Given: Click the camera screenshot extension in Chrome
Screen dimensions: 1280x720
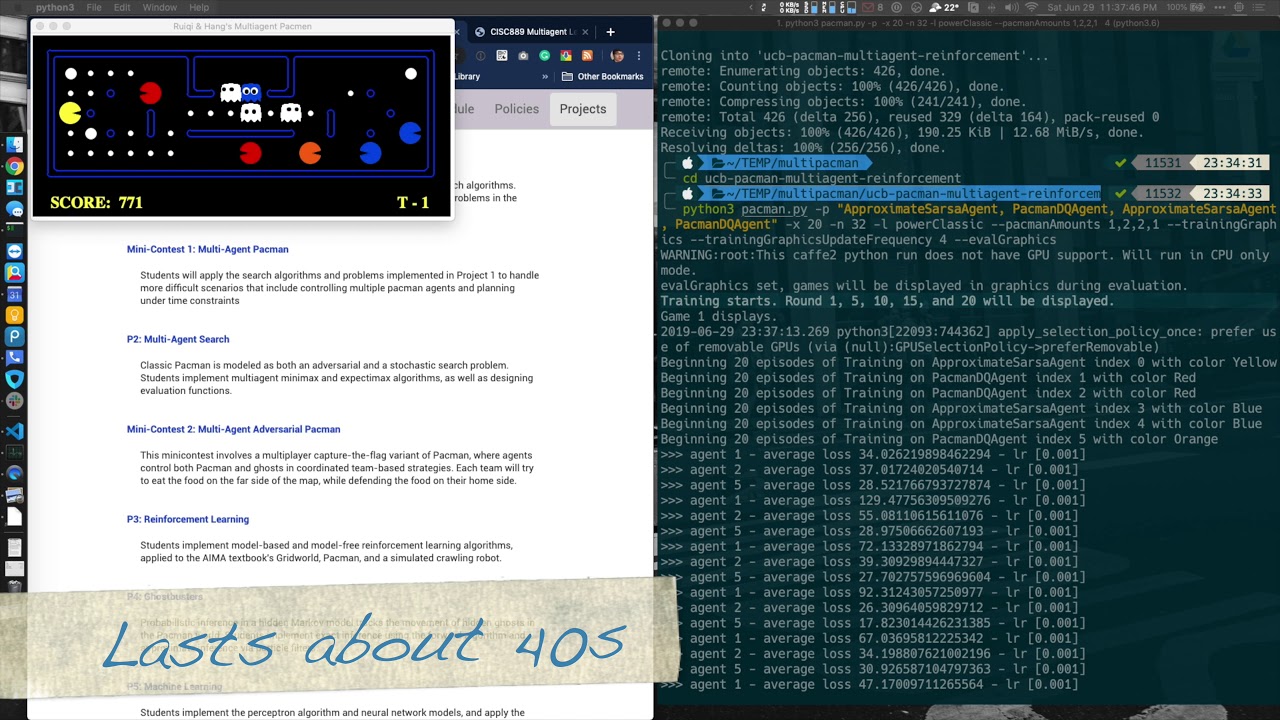Looking at the screenshot, I should coord(523,56).
